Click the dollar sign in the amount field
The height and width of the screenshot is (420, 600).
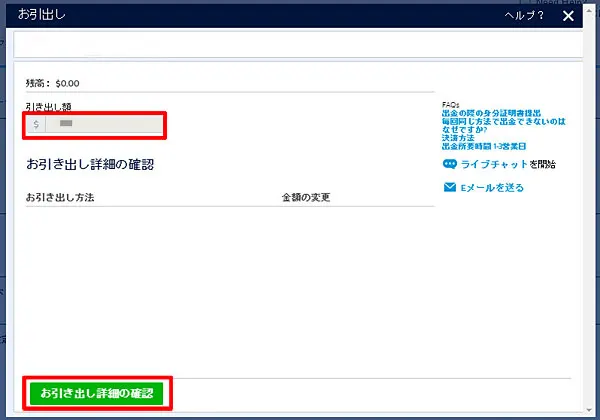(x=37, y=125)
